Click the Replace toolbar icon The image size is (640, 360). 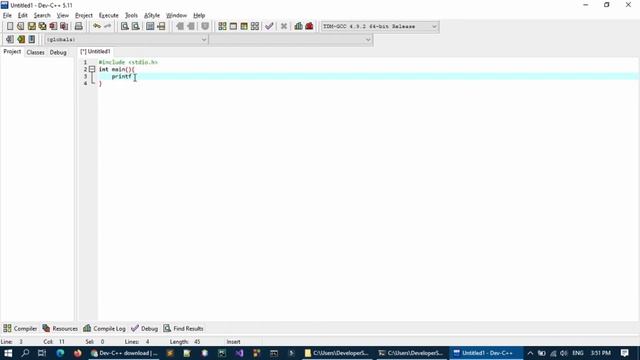tap(136, 26)
